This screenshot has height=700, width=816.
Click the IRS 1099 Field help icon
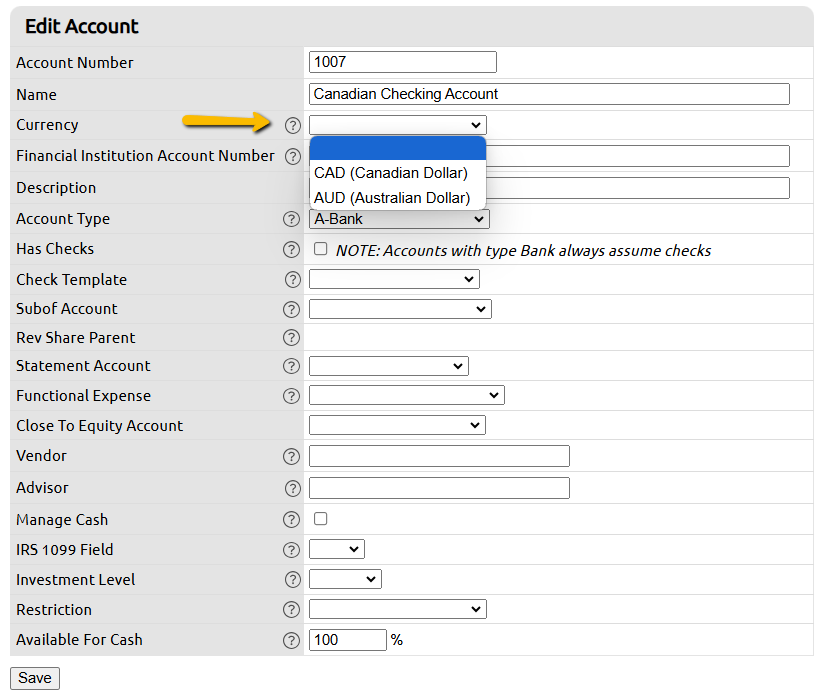291,549
